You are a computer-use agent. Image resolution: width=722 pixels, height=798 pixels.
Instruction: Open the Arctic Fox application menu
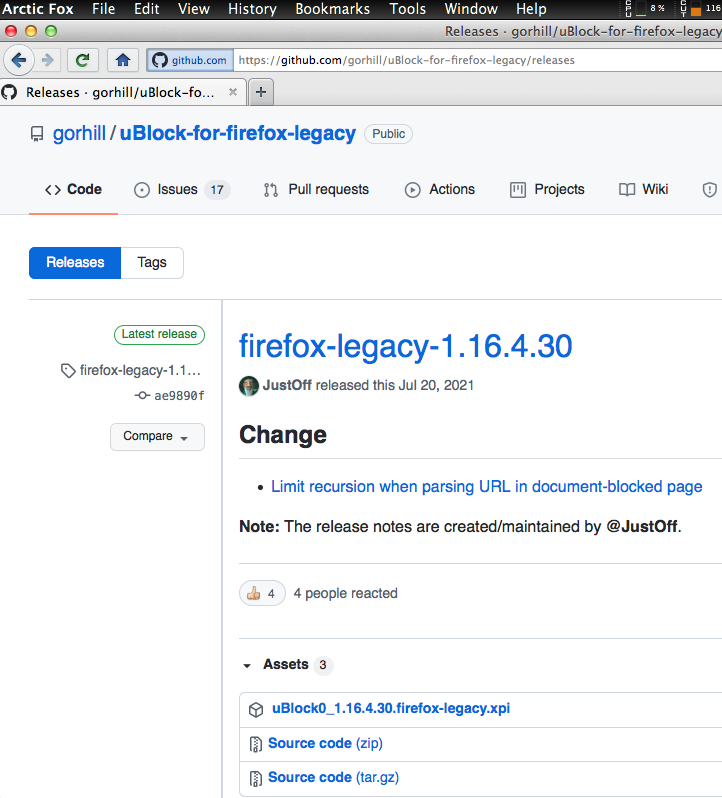coord(38,9)
